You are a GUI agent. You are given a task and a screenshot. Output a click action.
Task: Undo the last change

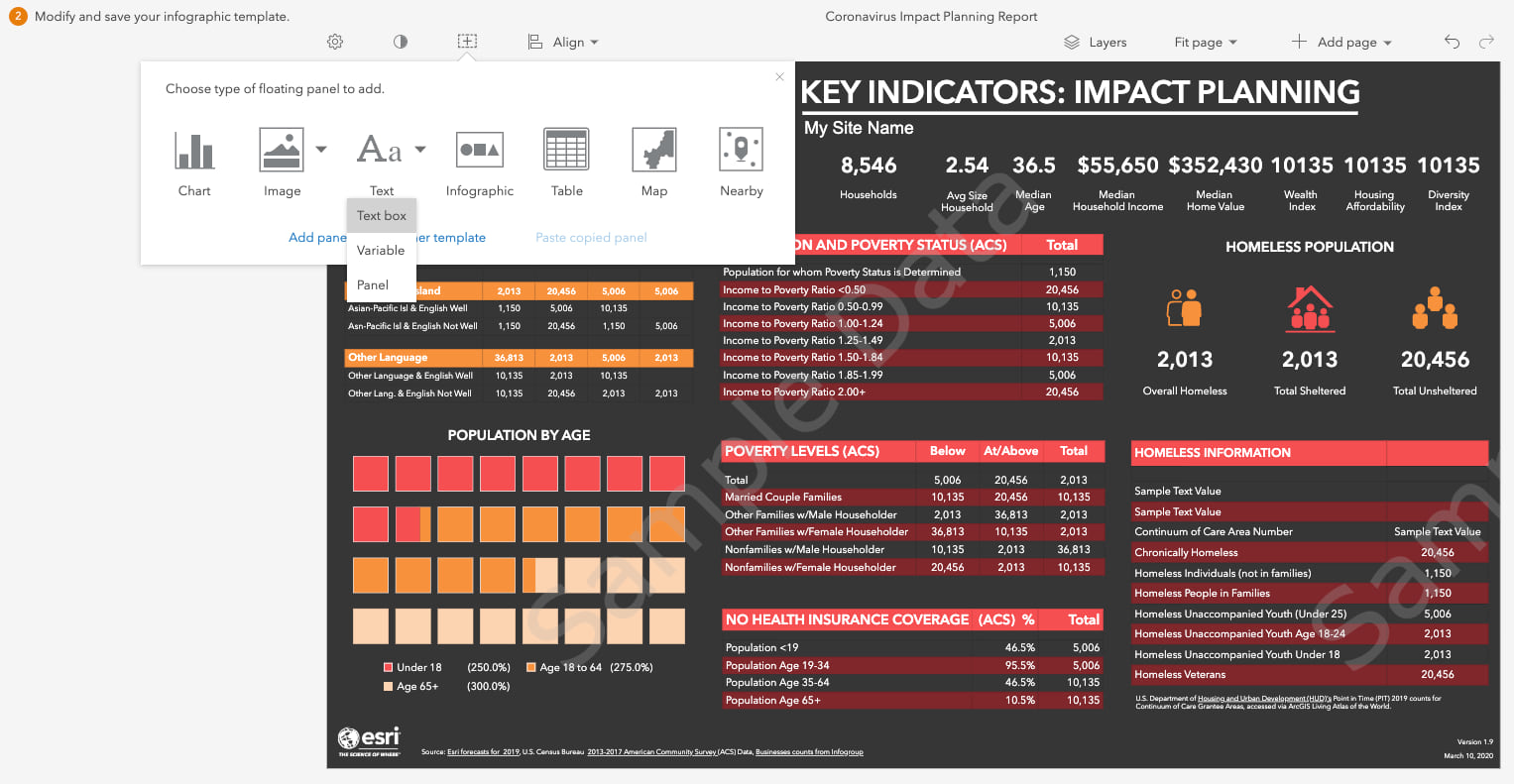pos(1453,42)
